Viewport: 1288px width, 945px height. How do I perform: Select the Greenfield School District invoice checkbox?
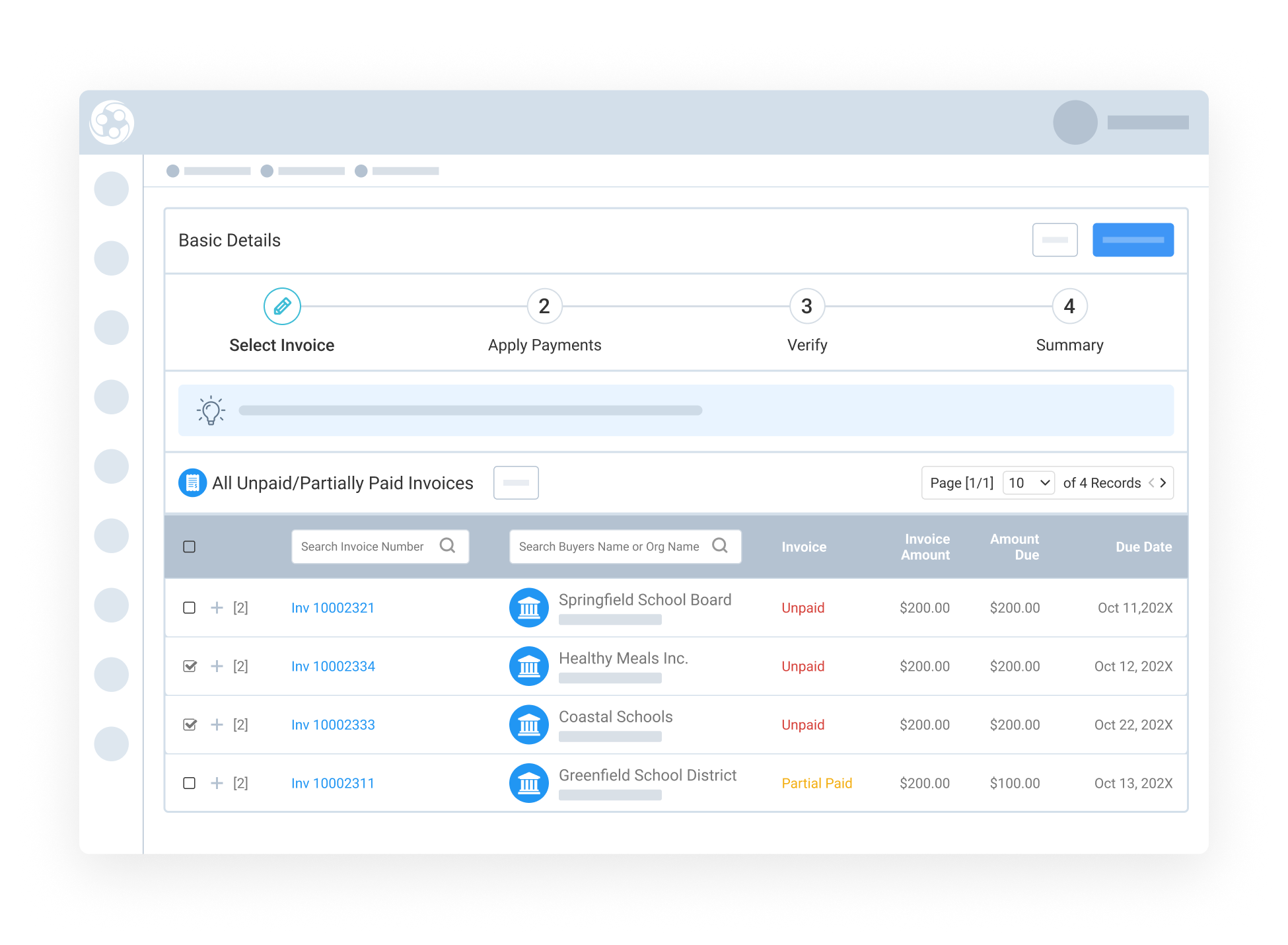(x=190, y=783)
